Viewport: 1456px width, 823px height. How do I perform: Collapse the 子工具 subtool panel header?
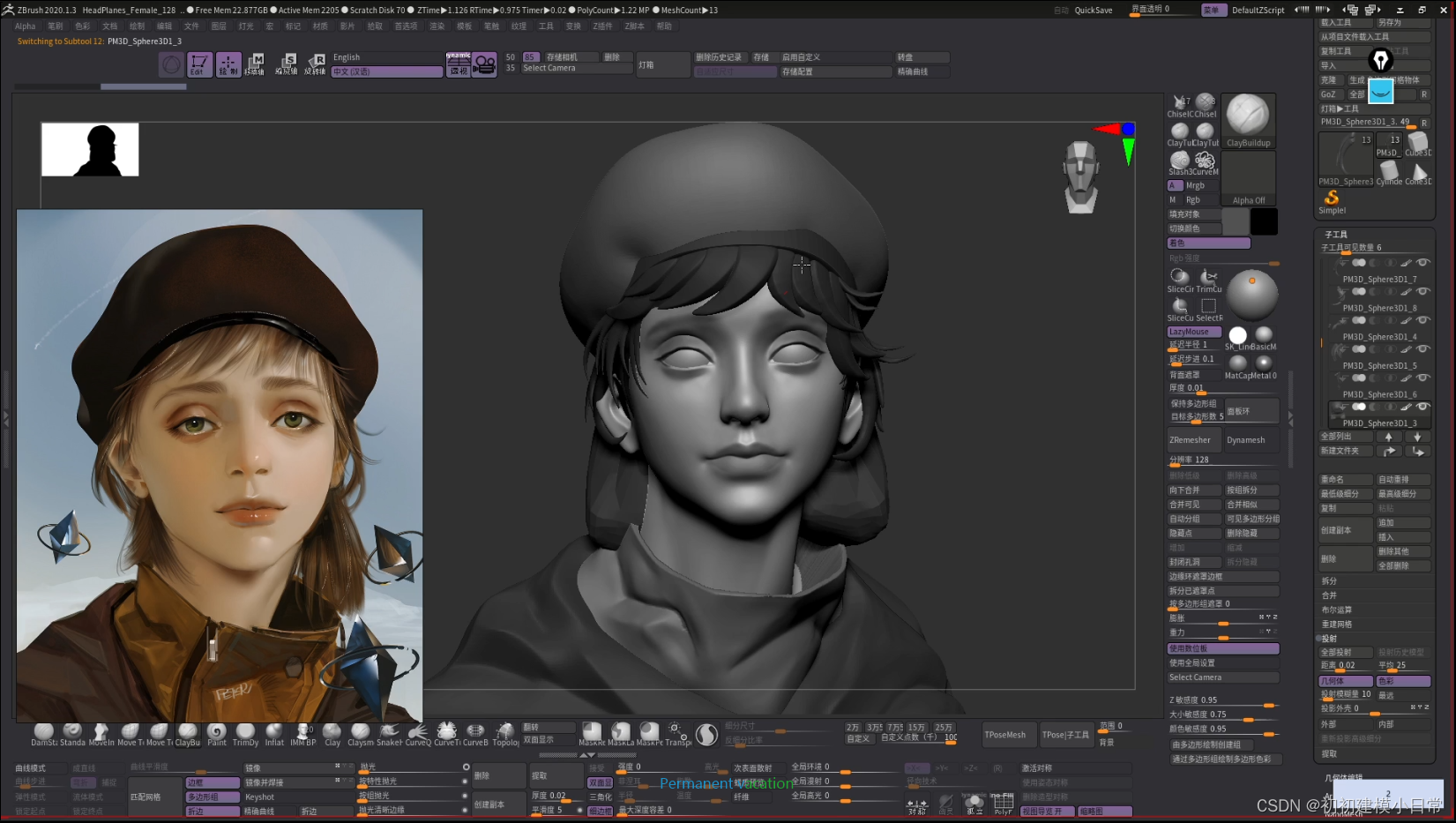point(1336,235)
